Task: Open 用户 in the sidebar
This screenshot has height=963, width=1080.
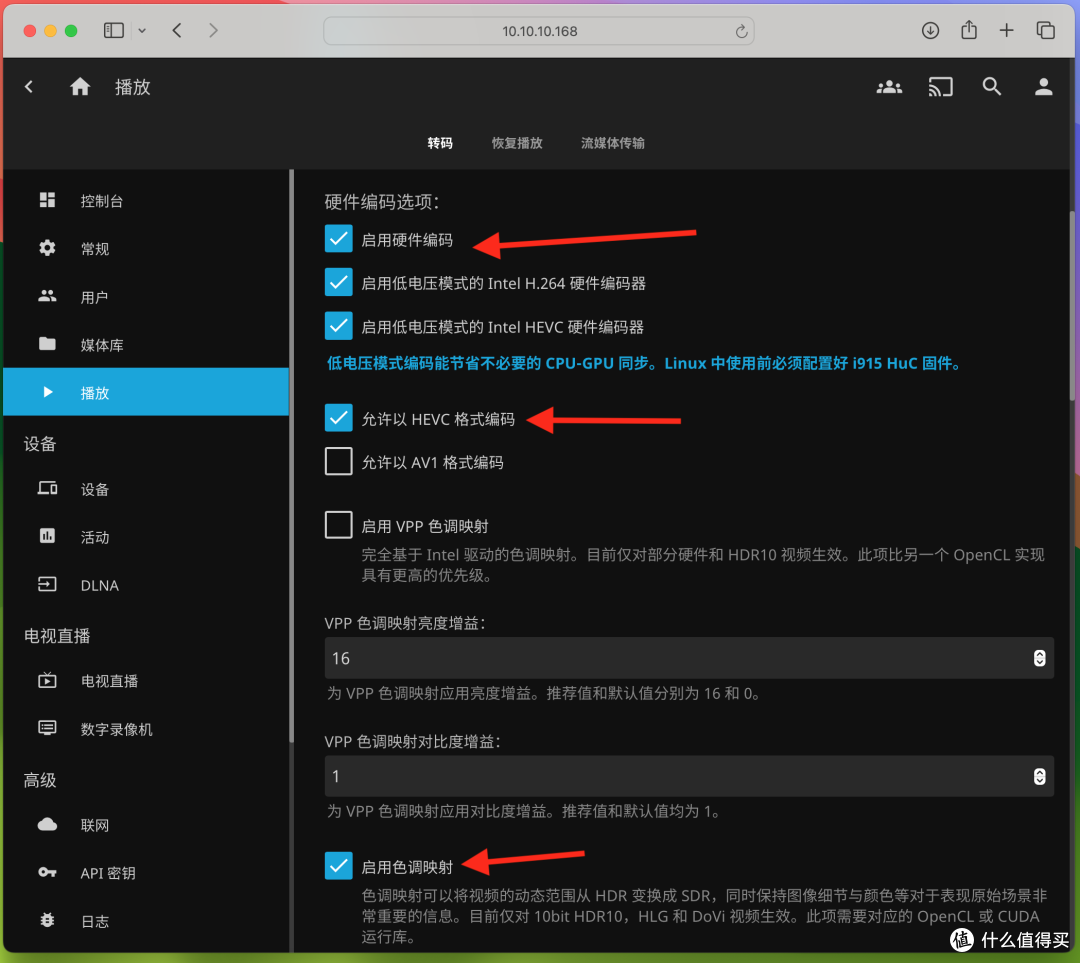Action: pyautogui.click(x=146, y=296)
